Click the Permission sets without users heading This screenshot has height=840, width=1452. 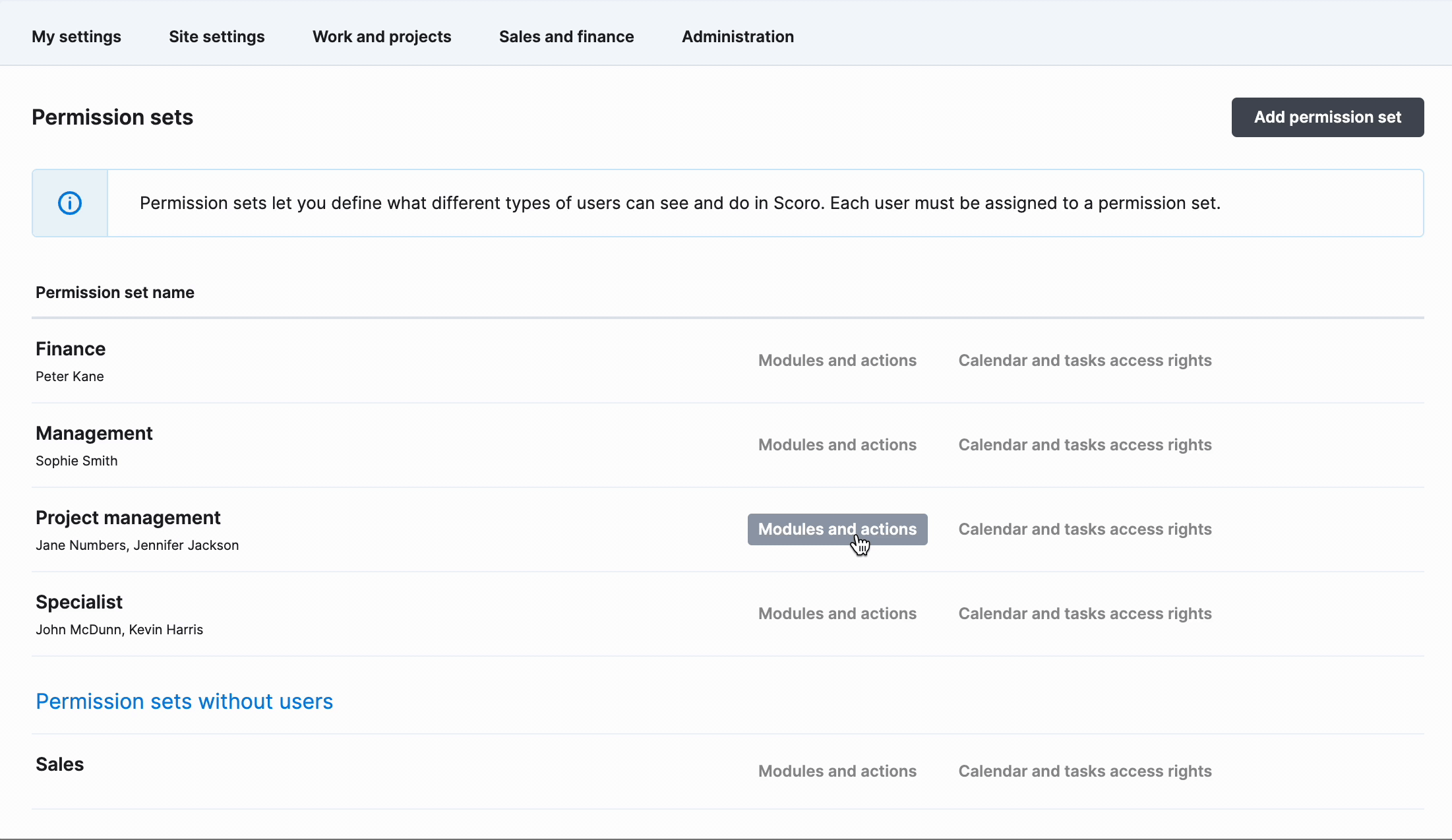pyautogui.click(x=185, y=702)
